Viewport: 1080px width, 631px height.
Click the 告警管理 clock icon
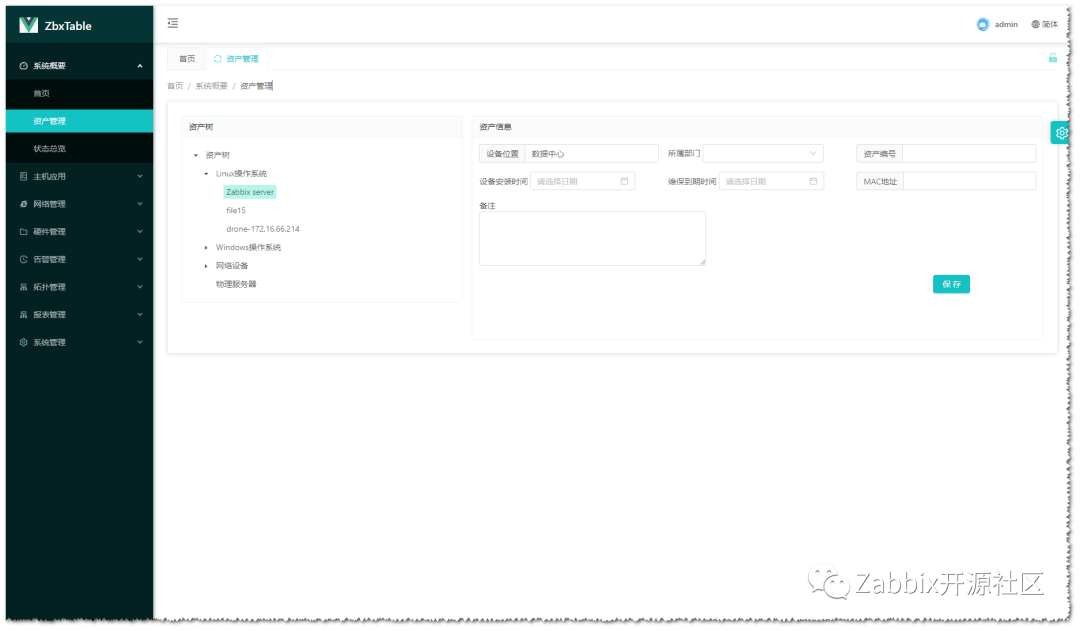[x=23, y=259]
